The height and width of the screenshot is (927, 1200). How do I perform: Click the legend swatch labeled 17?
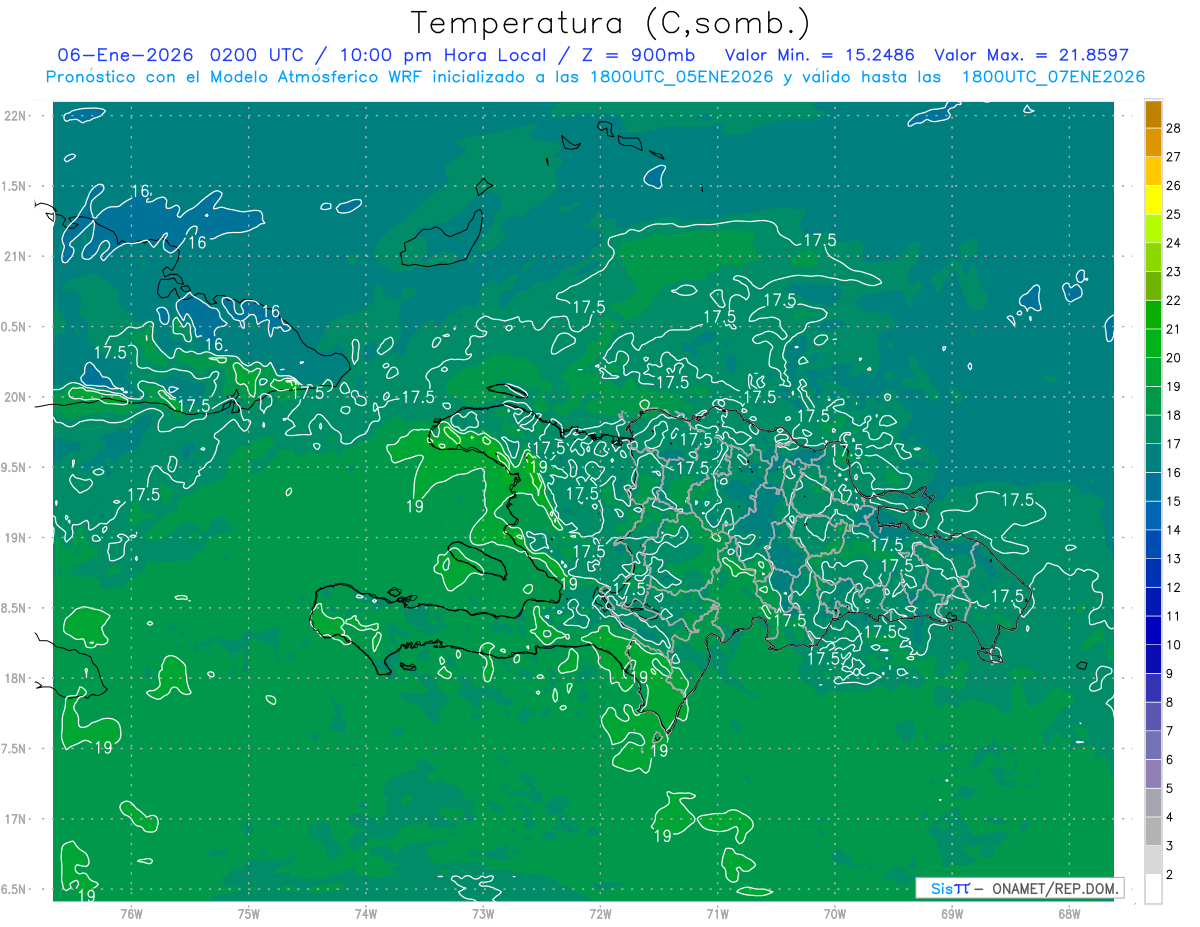click(1153, 430)
